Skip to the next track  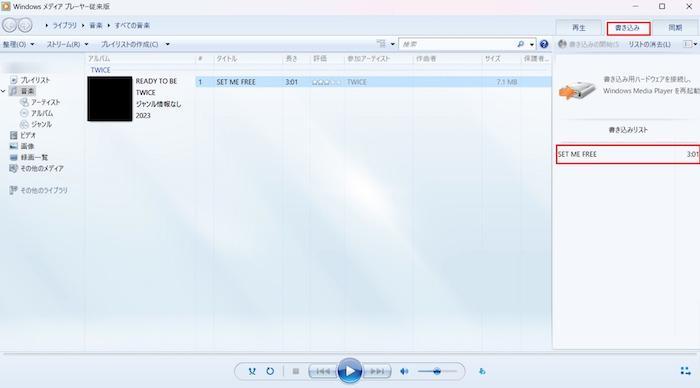tap(377, 371)
